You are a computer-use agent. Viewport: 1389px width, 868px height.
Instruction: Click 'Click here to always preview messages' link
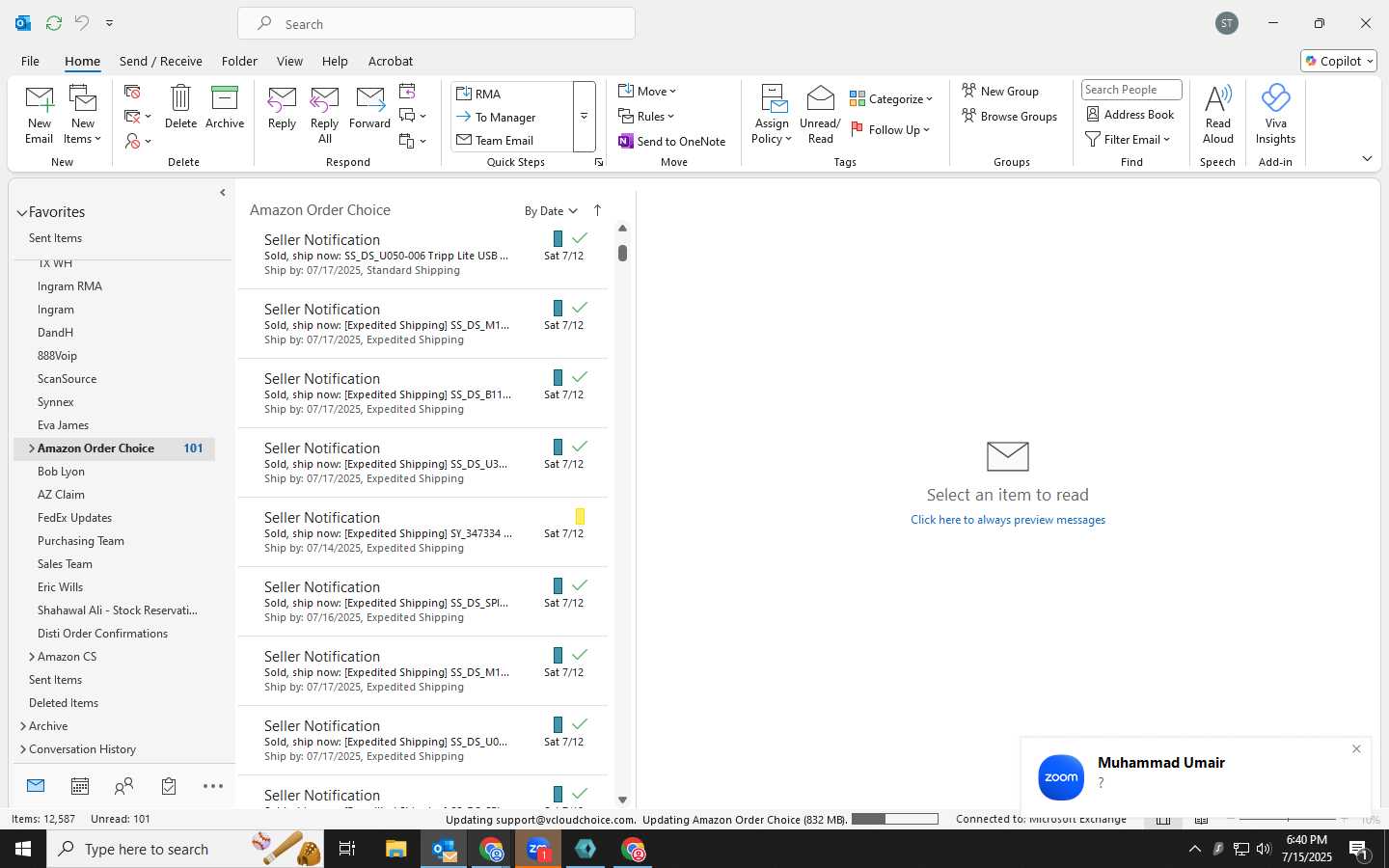click(1008, 520)
